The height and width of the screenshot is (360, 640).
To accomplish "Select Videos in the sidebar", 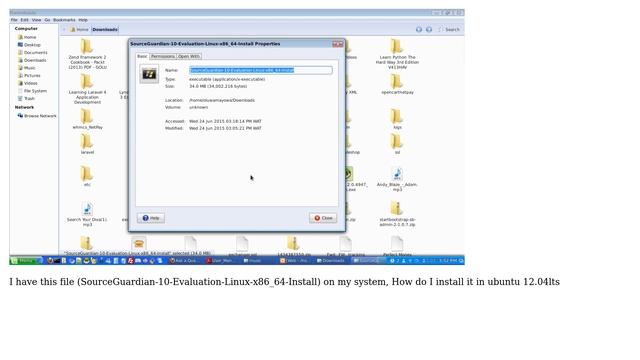I will coord(28,83).
